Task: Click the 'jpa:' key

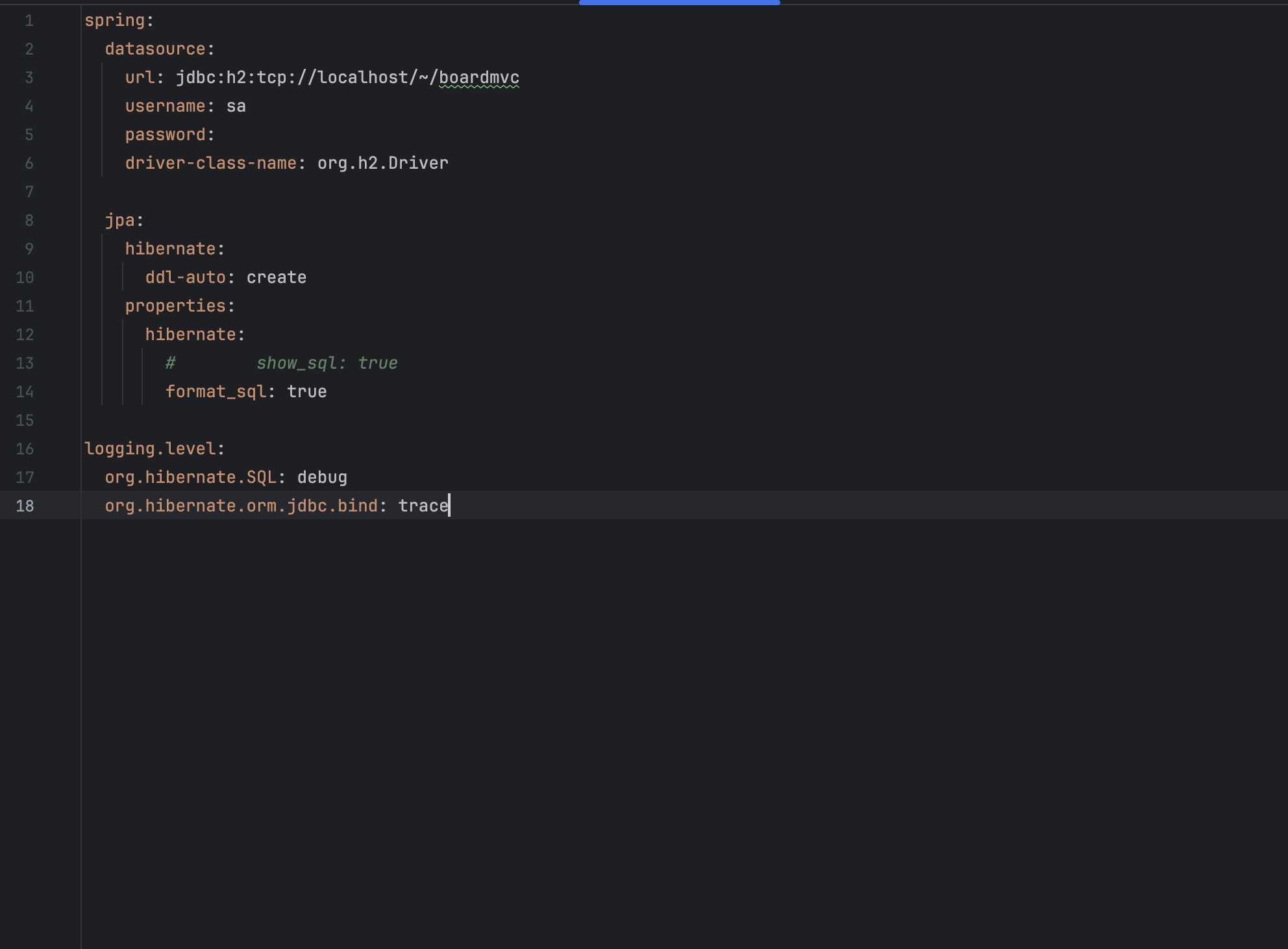Action: coord(124,221)
